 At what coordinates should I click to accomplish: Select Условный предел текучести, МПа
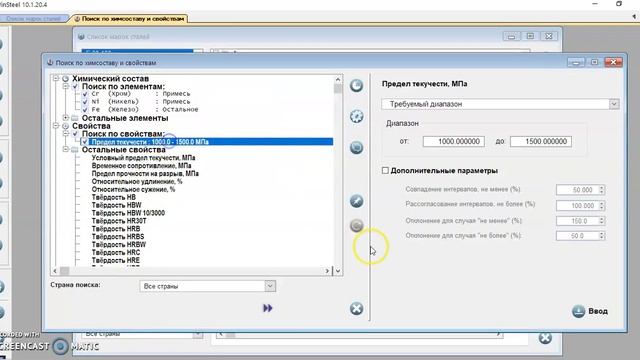[143, 158]
